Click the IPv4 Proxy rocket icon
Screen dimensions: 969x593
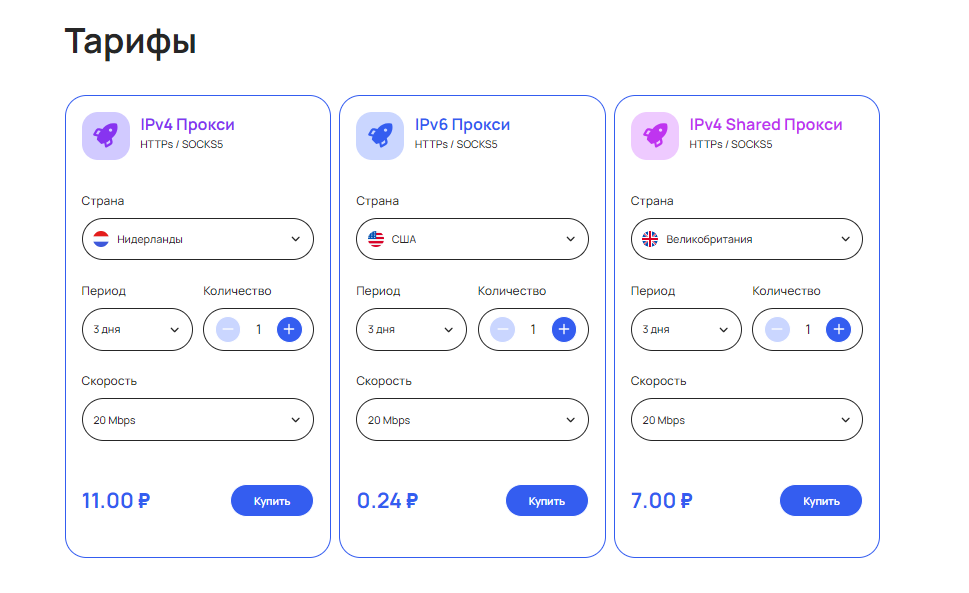coord(106,135)
